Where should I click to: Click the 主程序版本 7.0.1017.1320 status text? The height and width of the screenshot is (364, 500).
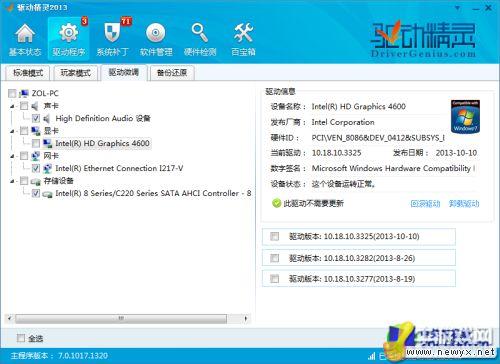pos(59,356)
